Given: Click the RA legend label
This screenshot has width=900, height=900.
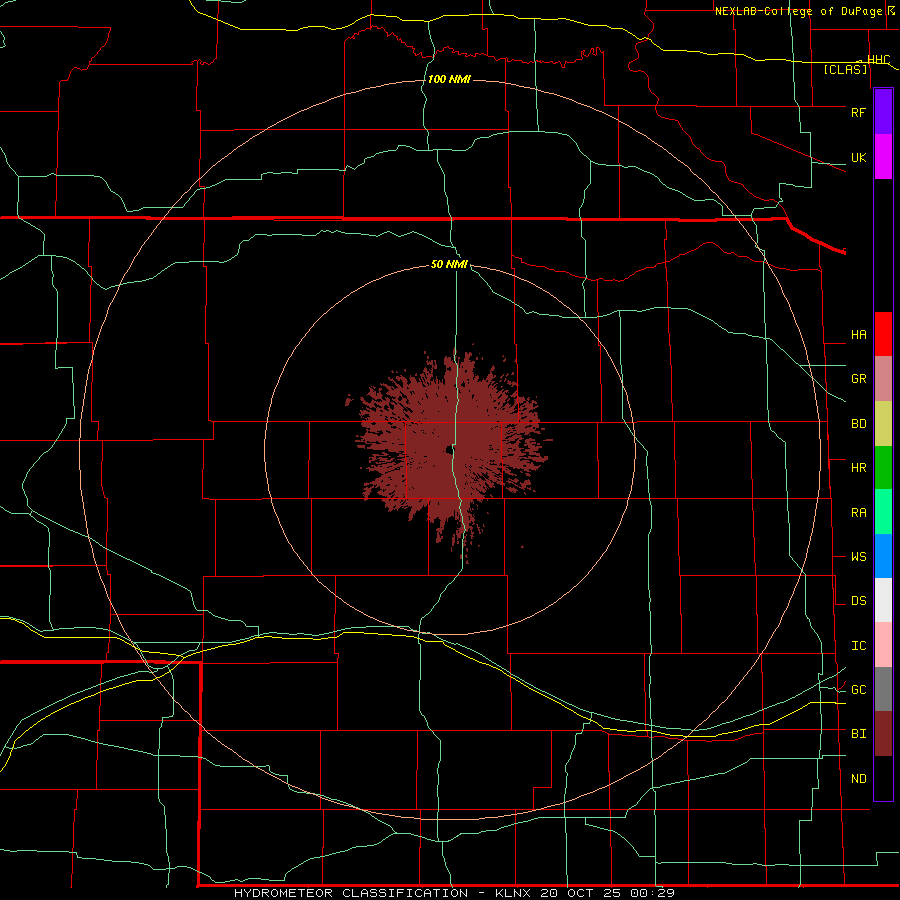Looking at the screenshot, I should pos(858,513).
